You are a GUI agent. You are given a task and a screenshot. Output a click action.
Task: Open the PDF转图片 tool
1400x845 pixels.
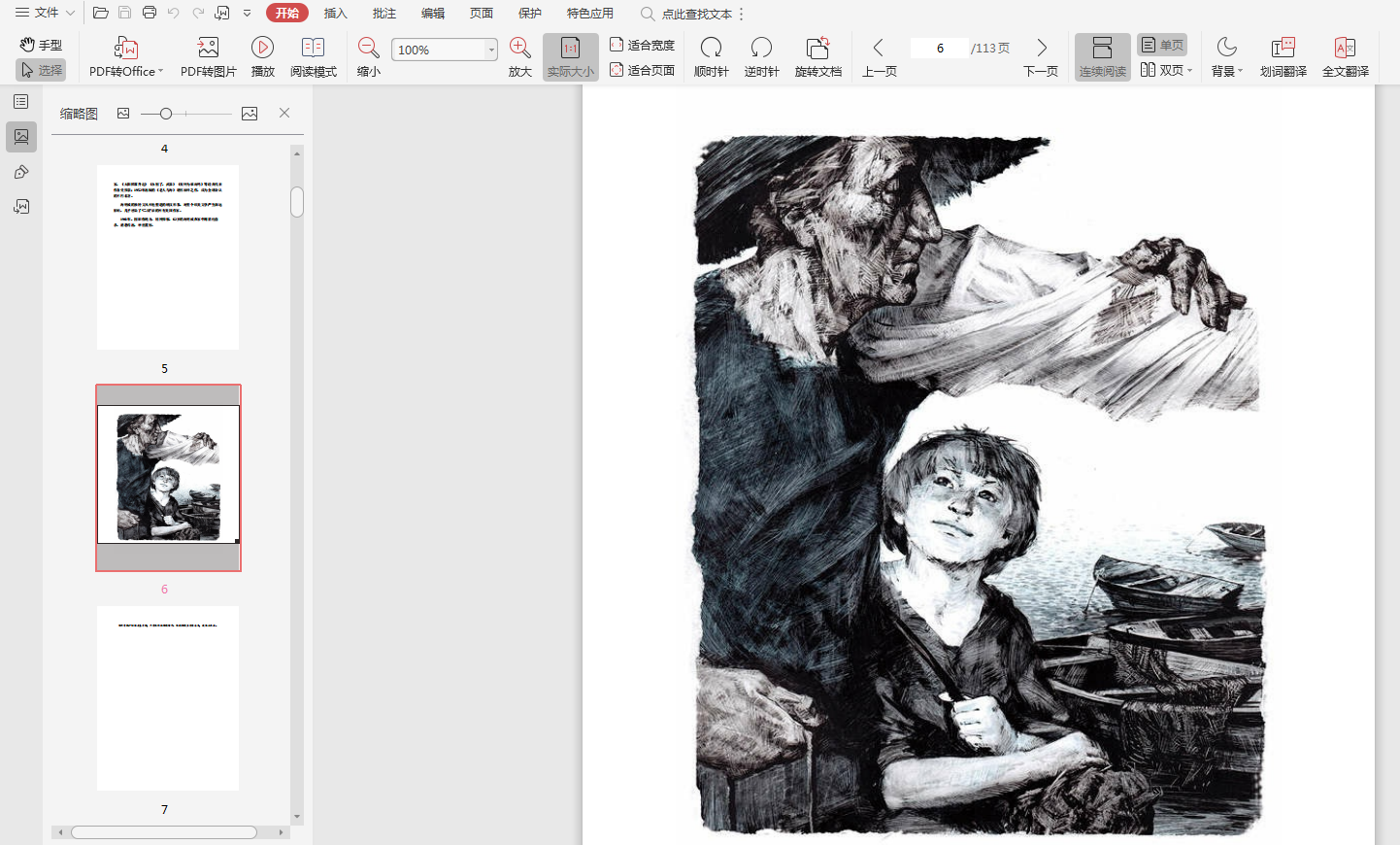[208, 49]
